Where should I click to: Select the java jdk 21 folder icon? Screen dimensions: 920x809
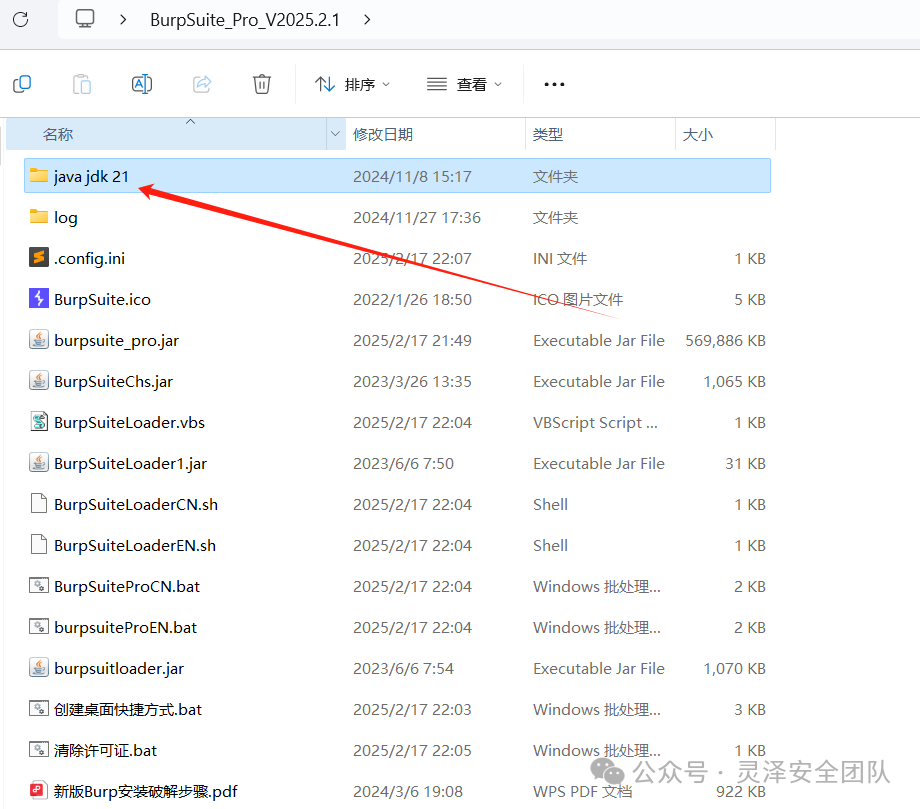(39, 175)
